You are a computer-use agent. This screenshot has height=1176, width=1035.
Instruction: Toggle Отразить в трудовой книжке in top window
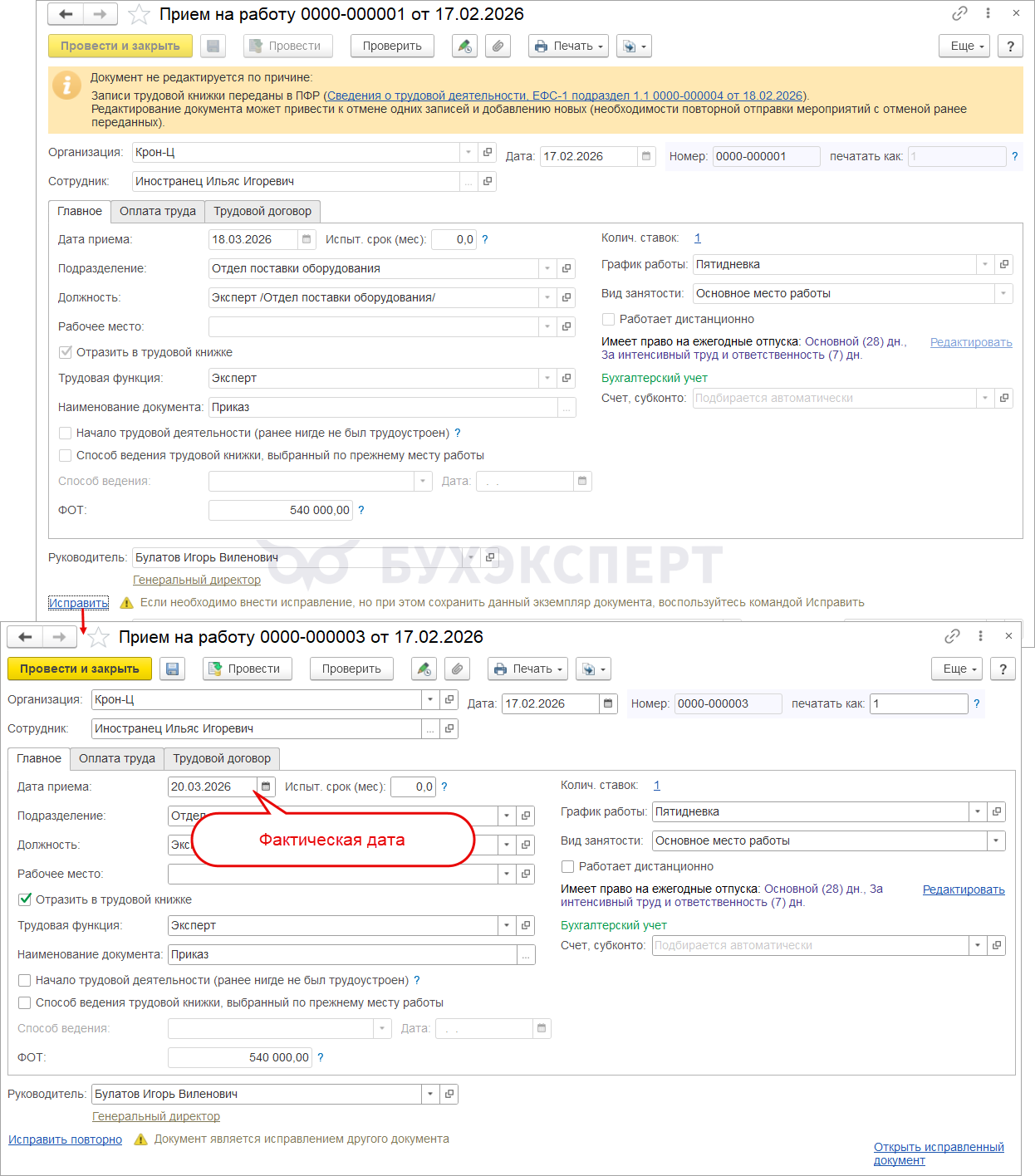point(66,352)
